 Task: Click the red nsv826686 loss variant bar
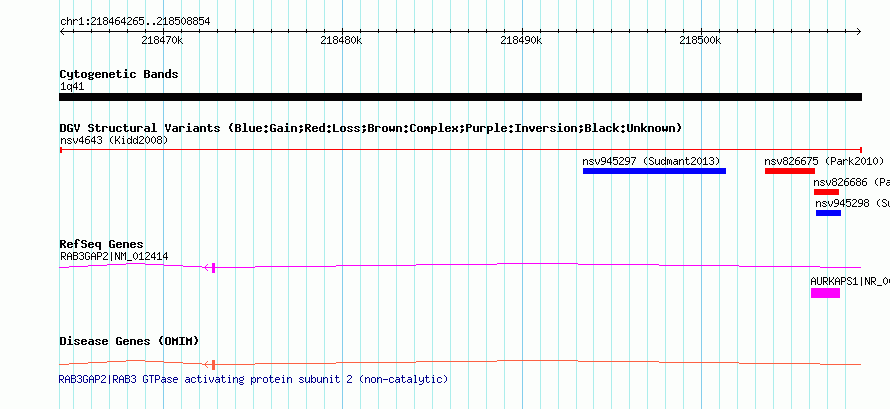pyautogui.click(x=826, y=192)
